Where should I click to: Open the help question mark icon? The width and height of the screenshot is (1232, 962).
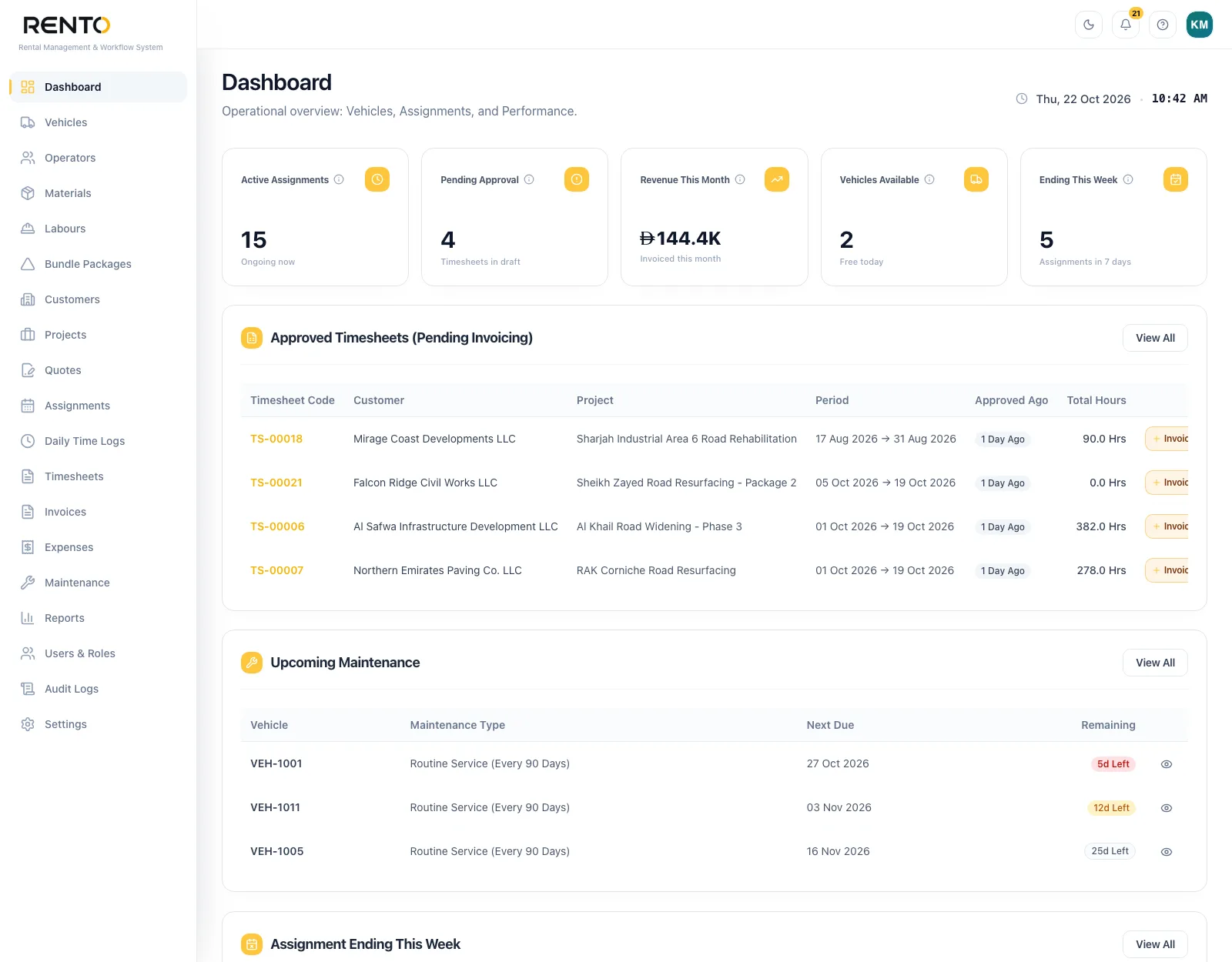tap(1163, 25)
